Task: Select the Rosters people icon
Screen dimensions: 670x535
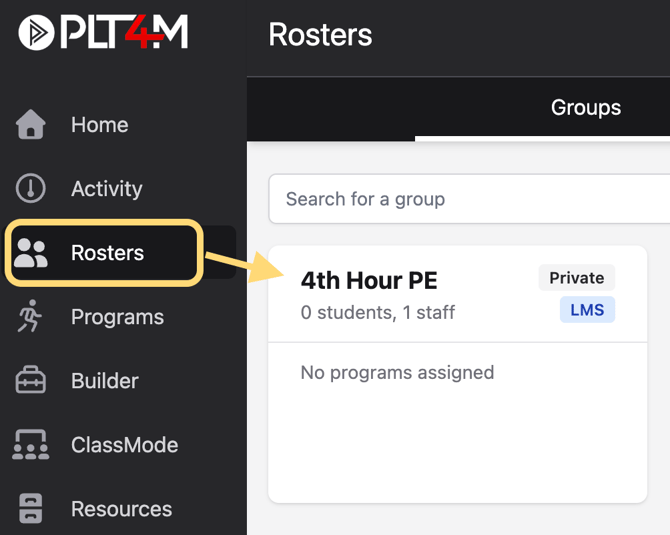Action: [30, 253]
